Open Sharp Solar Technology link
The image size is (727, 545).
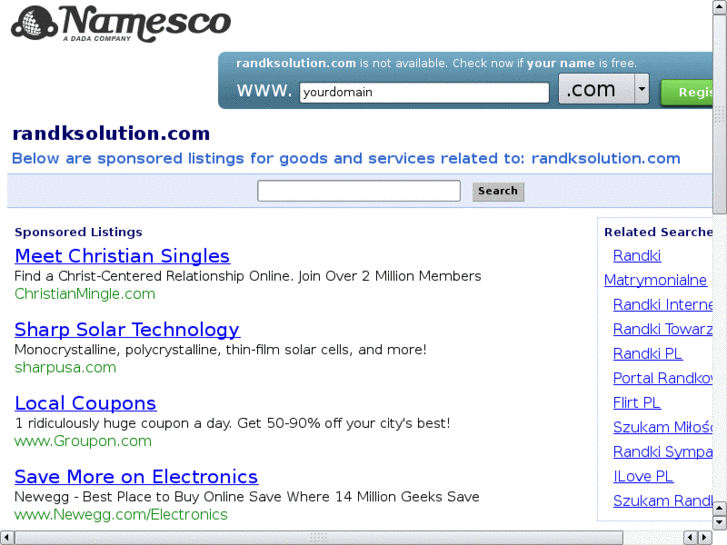[127, 330]
